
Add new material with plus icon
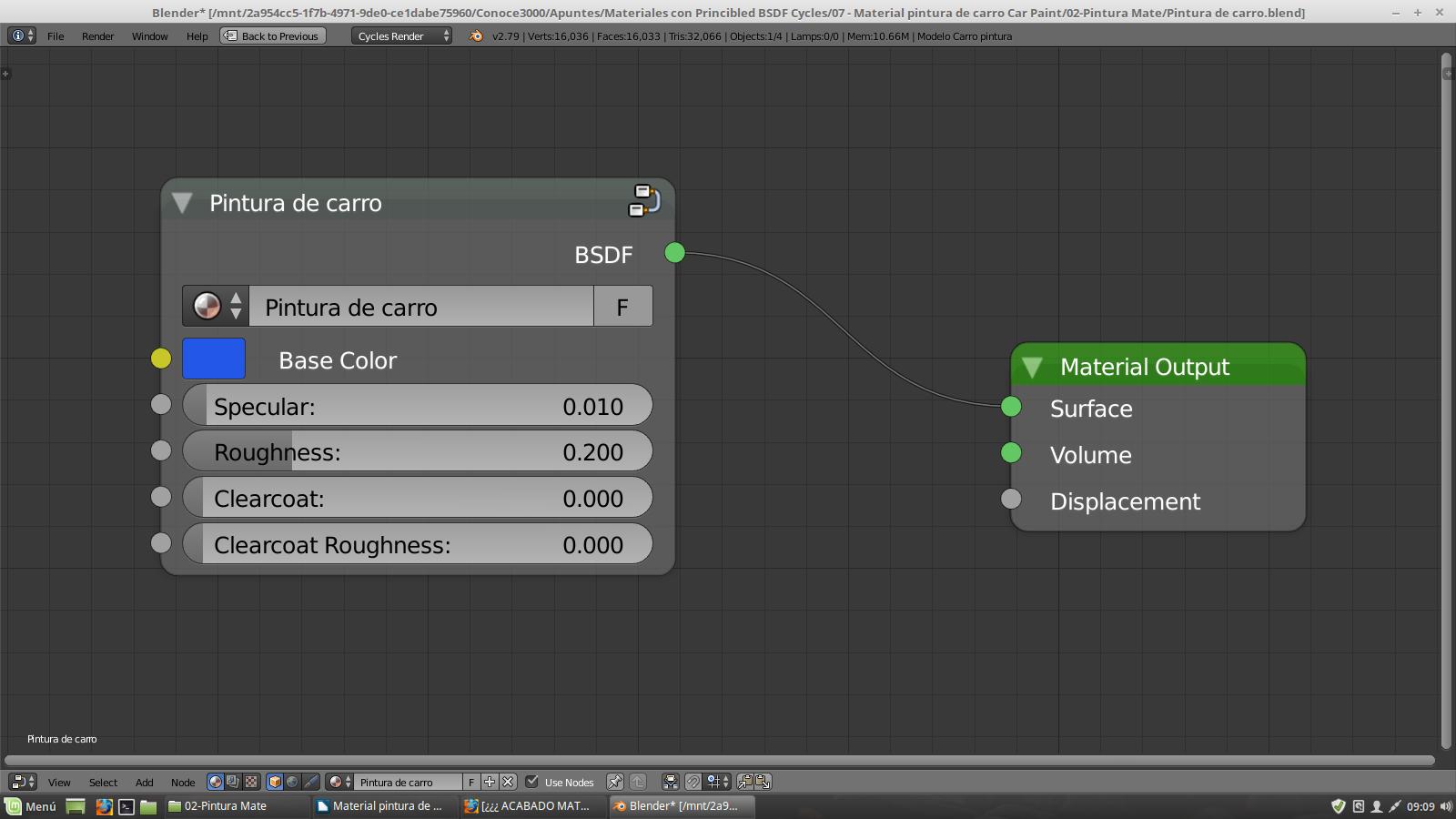(x=490, y=782)
